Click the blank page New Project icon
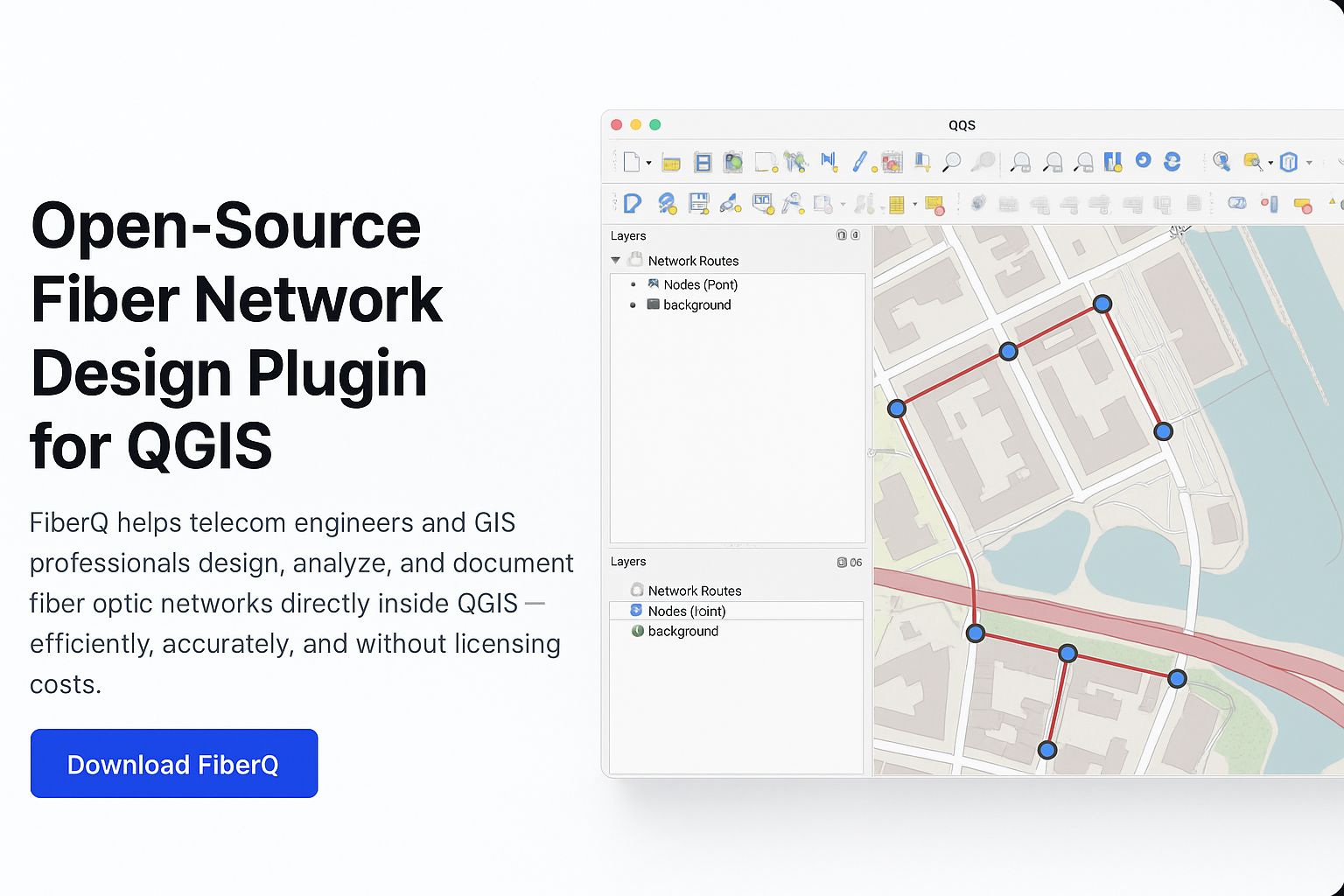 [631, 162]
